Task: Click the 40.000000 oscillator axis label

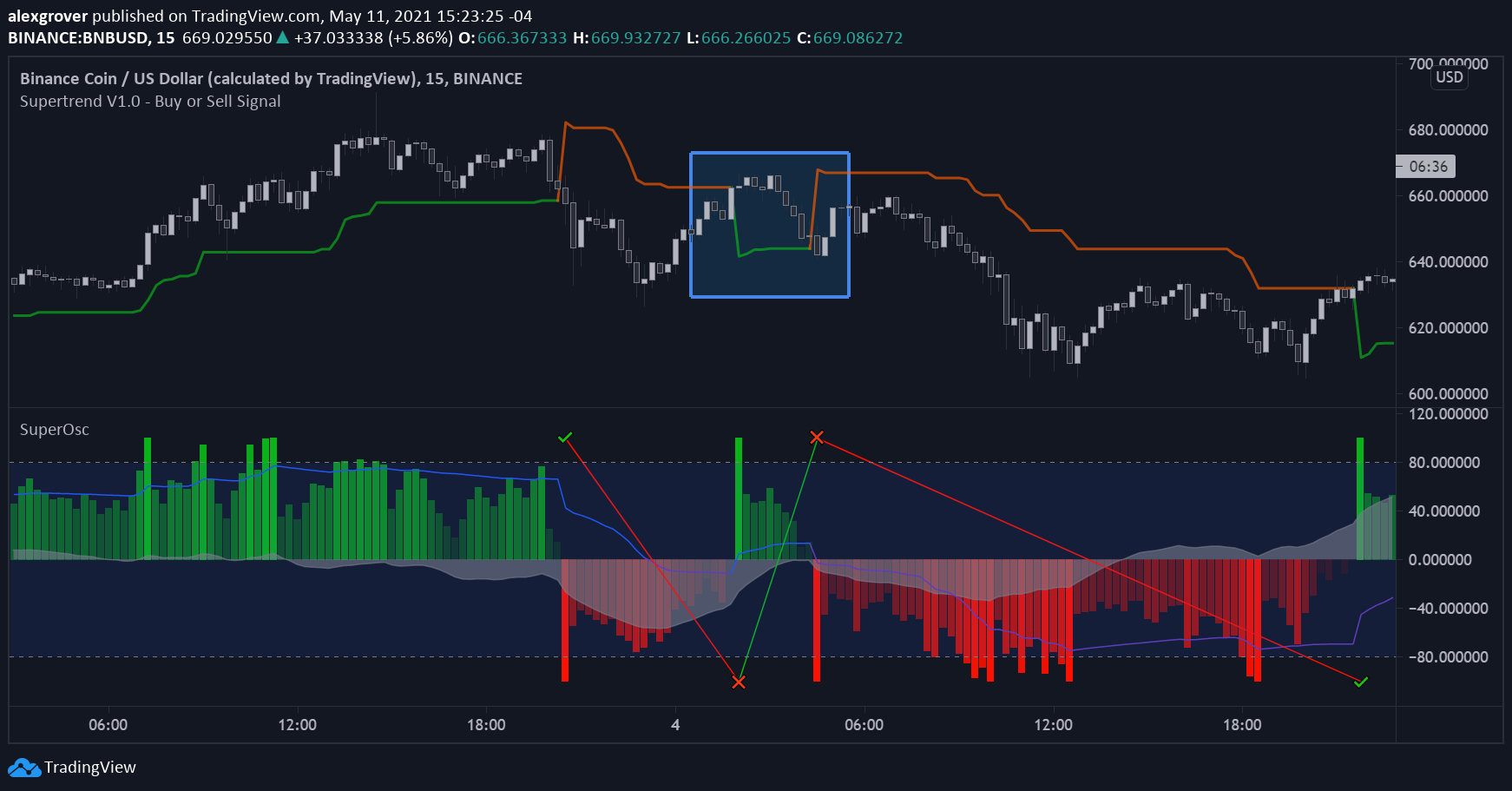Action: 1444,511
